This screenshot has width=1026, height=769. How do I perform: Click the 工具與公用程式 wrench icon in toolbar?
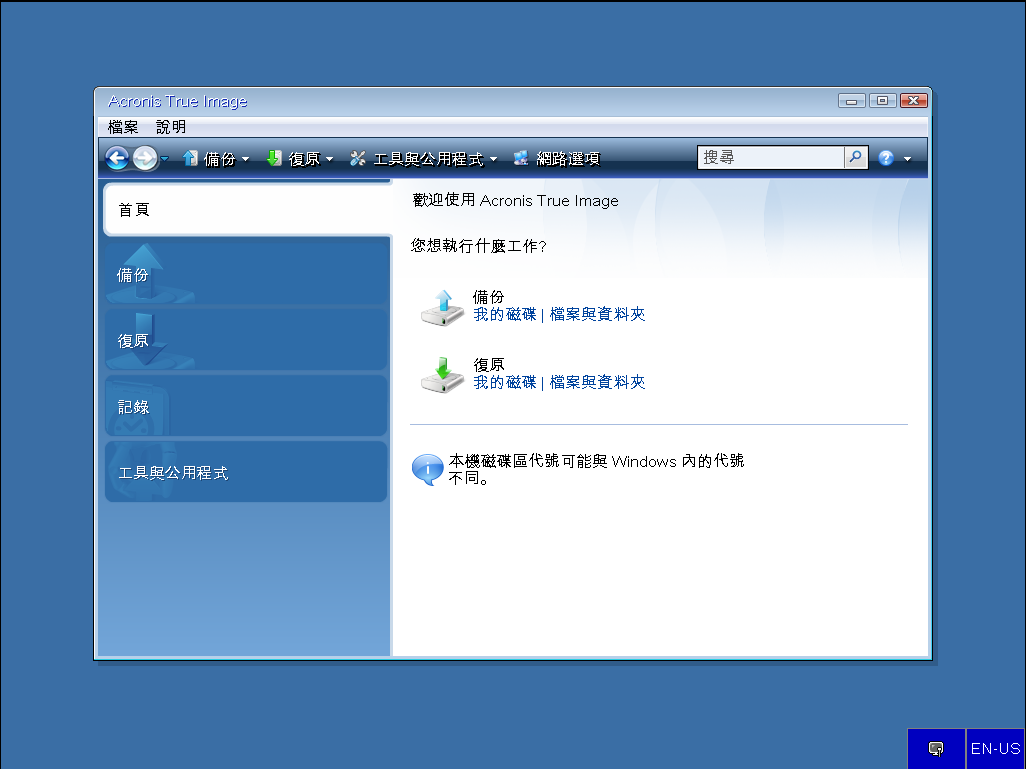[358, 158]
